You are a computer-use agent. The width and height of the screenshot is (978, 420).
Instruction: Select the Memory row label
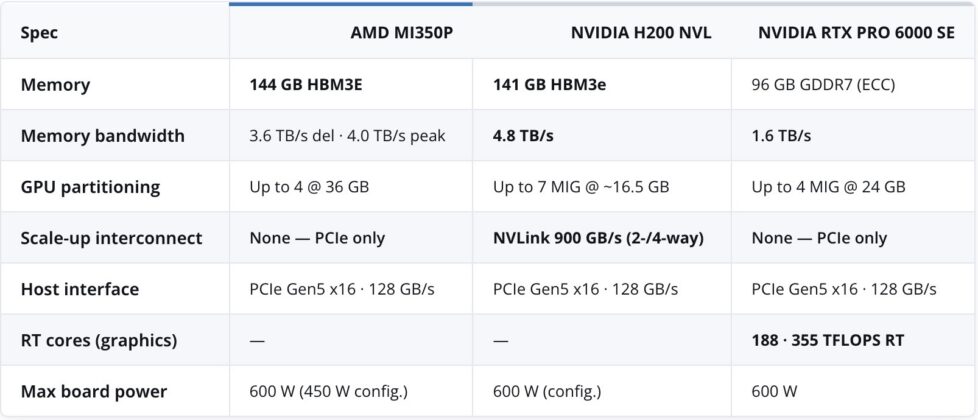click(56, 84)
